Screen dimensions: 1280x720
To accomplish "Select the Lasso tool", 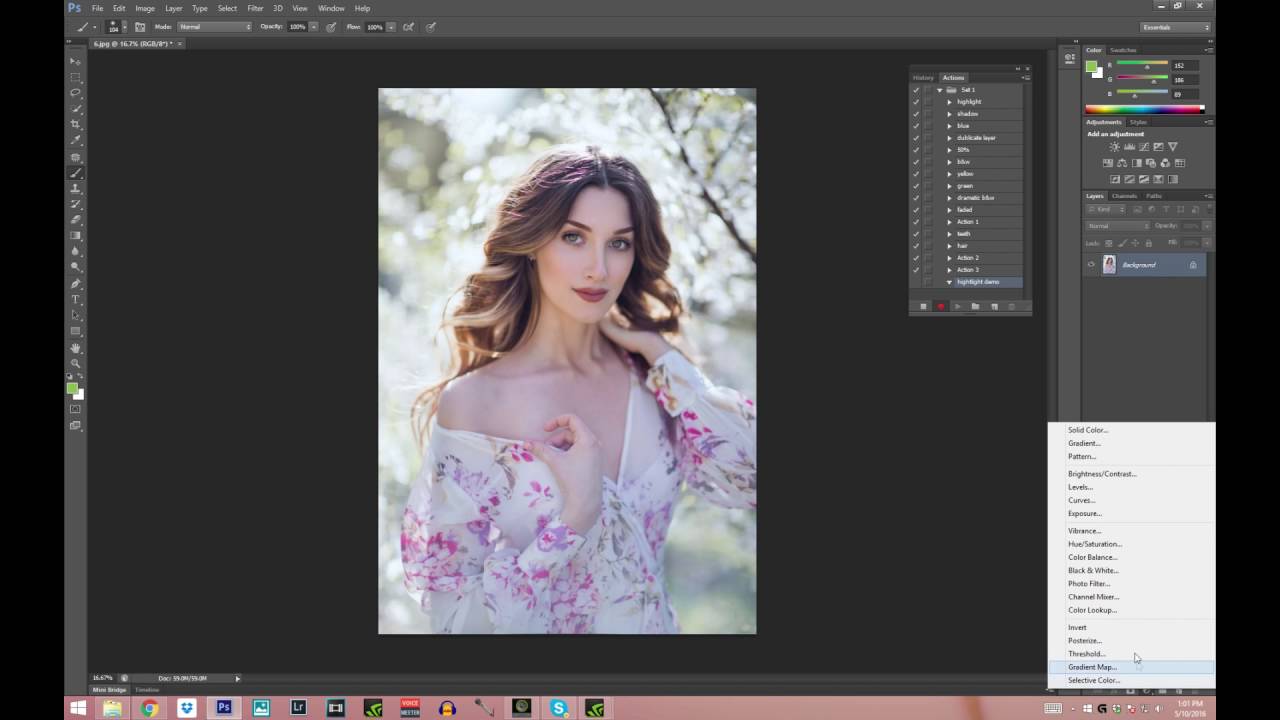I will (x=76, y=93).
